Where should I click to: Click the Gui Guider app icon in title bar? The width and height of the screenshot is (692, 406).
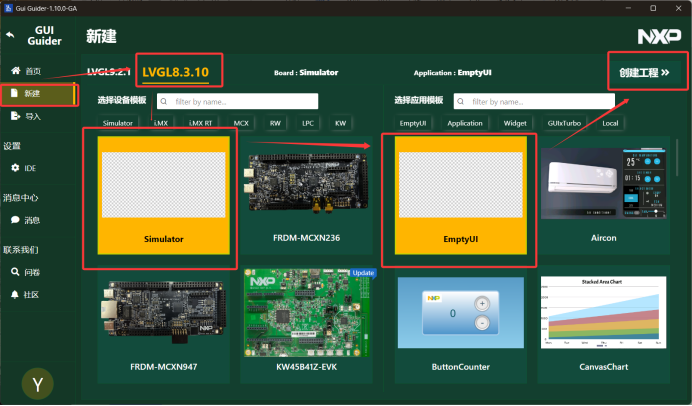tap(8, 8)
